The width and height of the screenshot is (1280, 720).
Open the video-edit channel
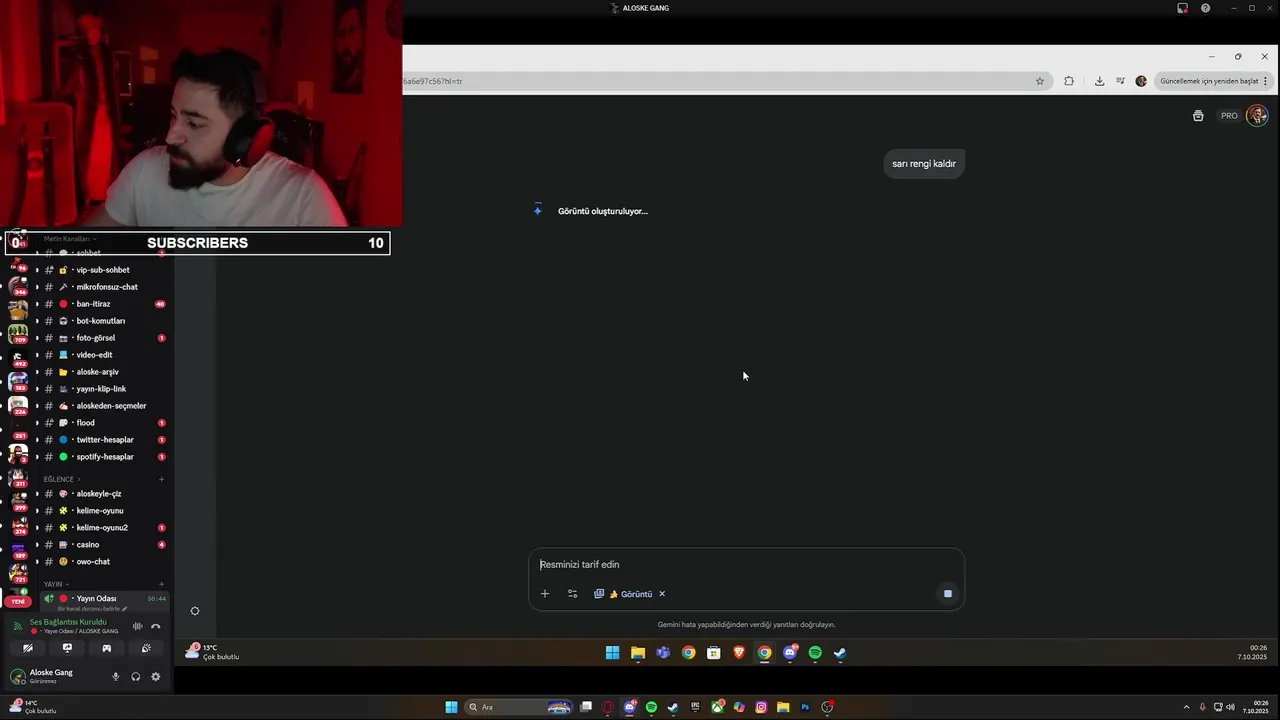click(x=104, y=355)
